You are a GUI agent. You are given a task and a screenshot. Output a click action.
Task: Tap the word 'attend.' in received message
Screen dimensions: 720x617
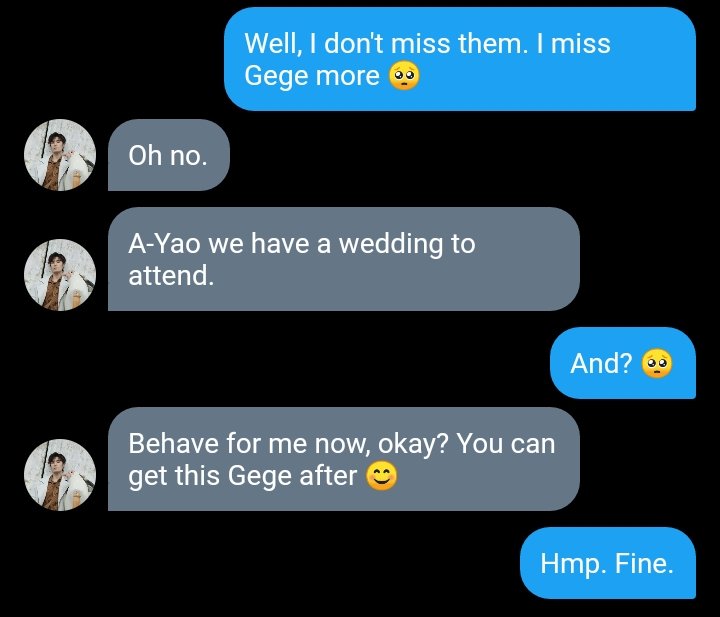[x=171, y=275]
